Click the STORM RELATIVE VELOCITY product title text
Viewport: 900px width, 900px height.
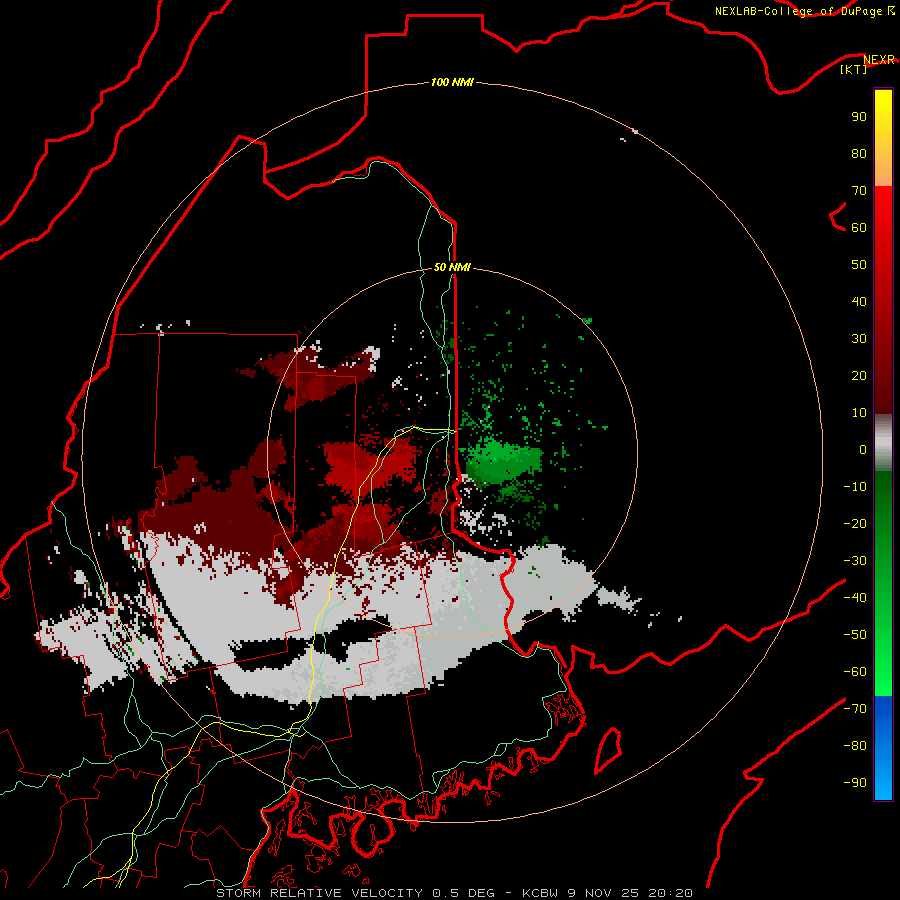click(321, 893)
